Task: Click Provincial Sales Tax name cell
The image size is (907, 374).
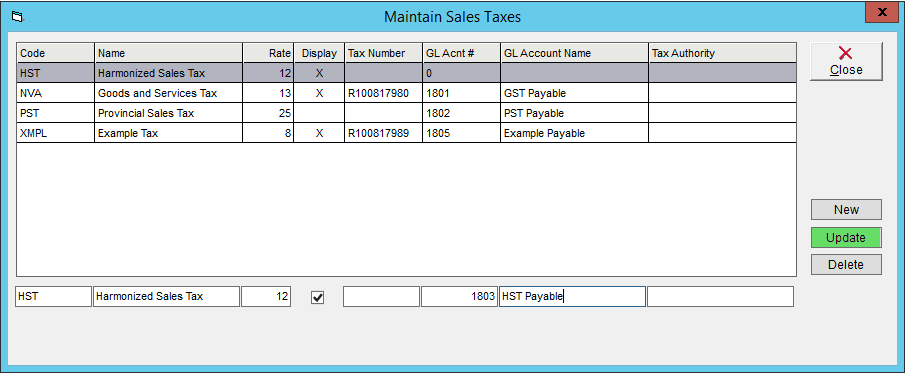Action: [168, 113]
